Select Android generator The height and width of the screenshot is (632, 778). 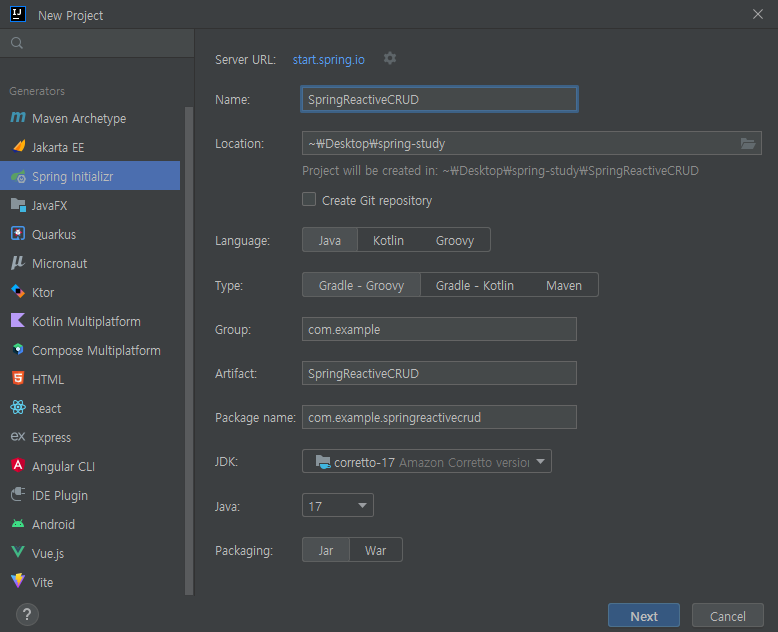click(x=90, y=524)
